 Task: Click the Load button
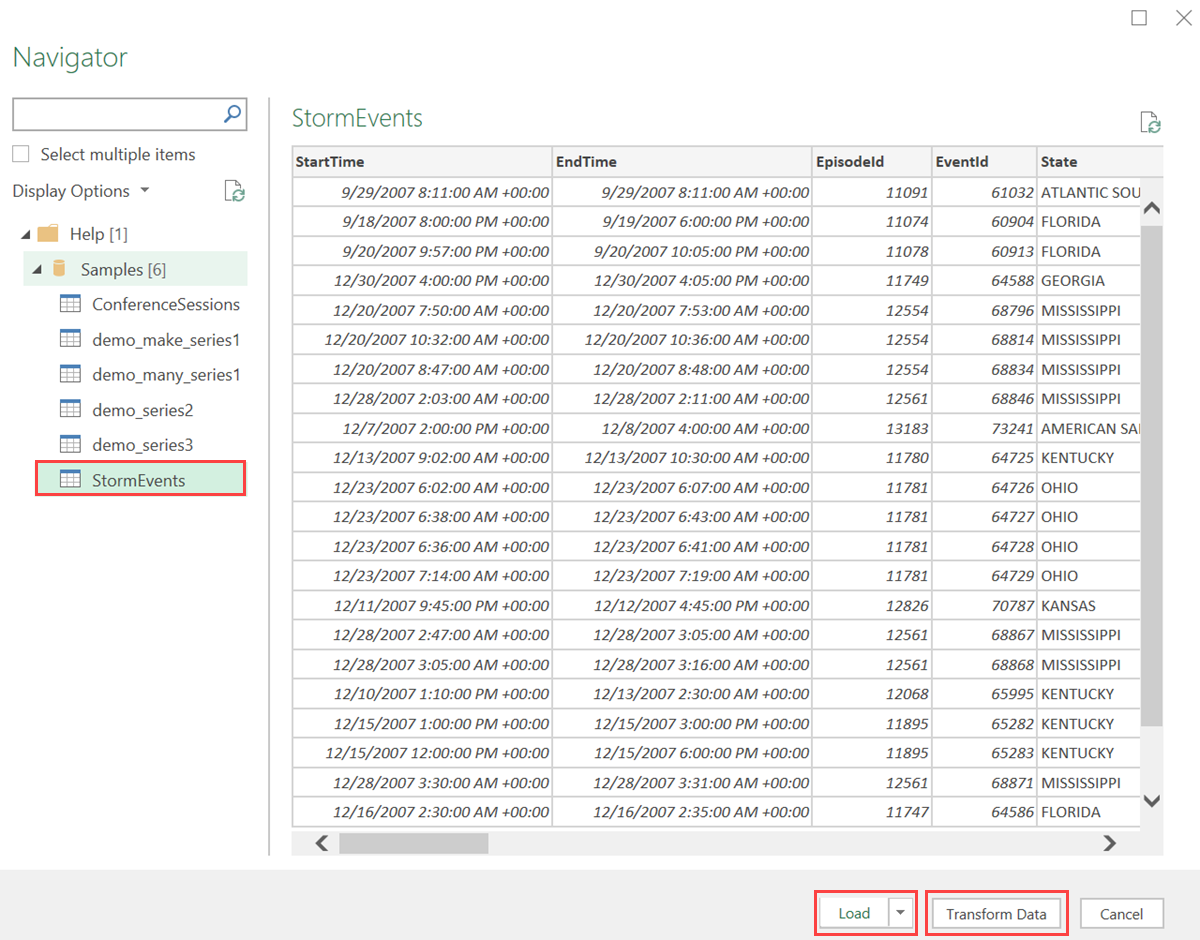coord(853,913)
